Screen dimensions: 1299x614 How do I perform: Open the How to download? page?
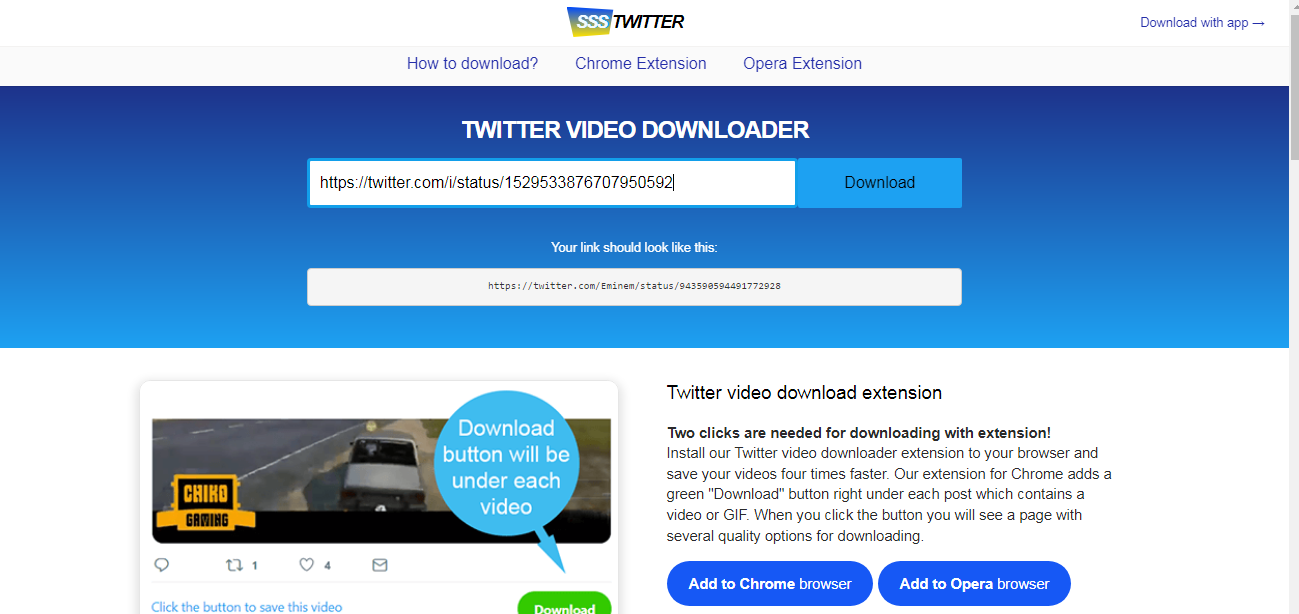point(472,63)
